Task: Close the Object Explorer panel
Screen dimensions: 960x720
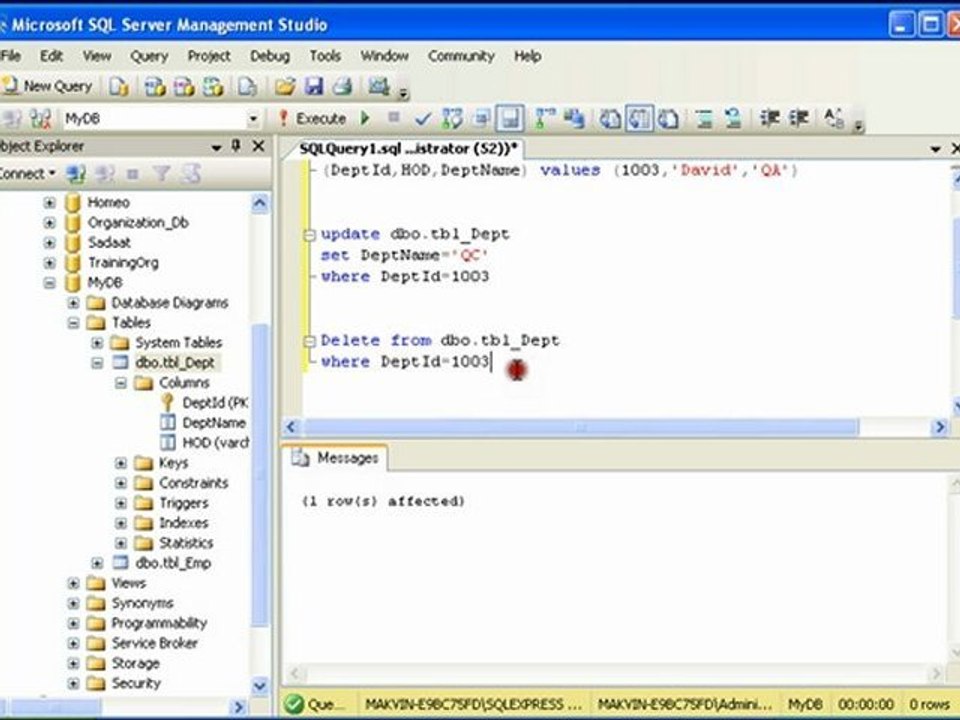Action: pos(259,146)
